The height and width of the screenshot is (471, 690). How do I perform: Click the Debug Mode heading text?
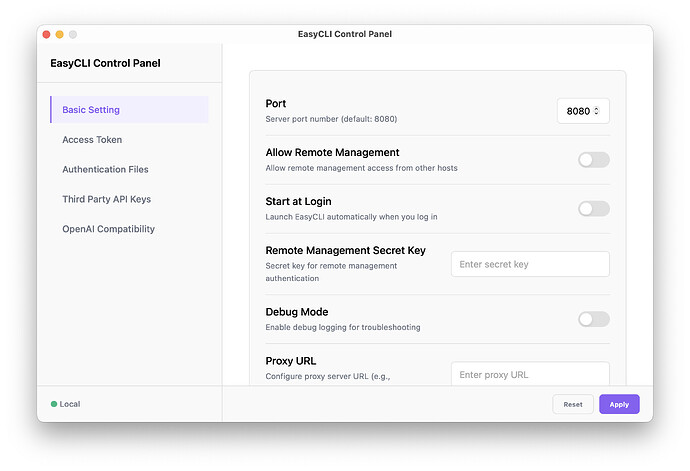297,312
